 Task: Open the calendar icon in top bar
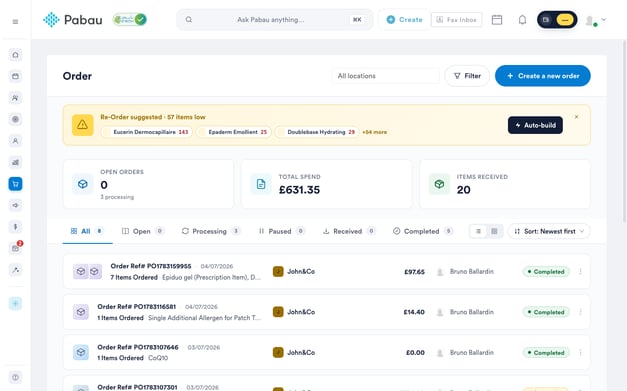497,20
